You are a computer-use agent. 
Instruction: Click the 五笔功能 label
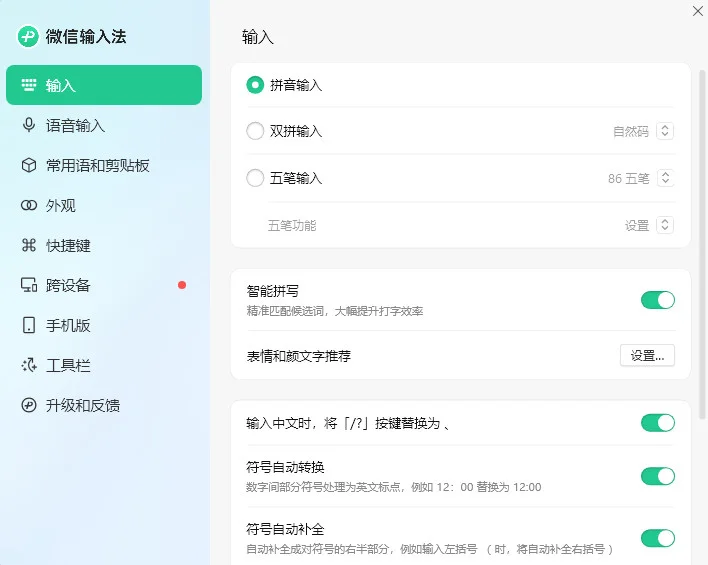[x=292, y=225]
